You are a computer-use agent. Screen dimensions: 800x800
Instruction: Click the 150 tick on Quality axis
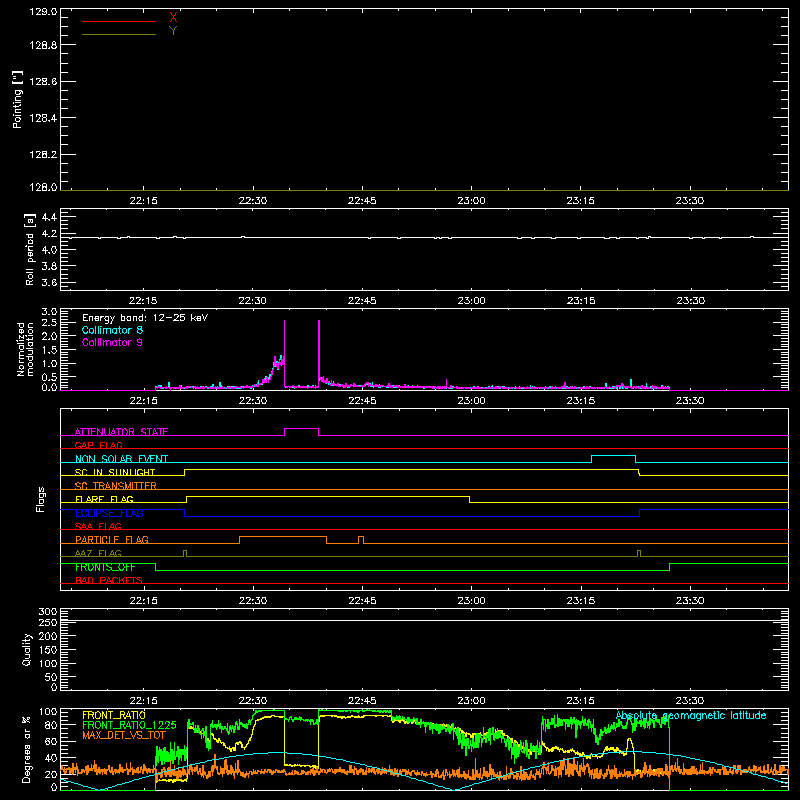point(48,650)
